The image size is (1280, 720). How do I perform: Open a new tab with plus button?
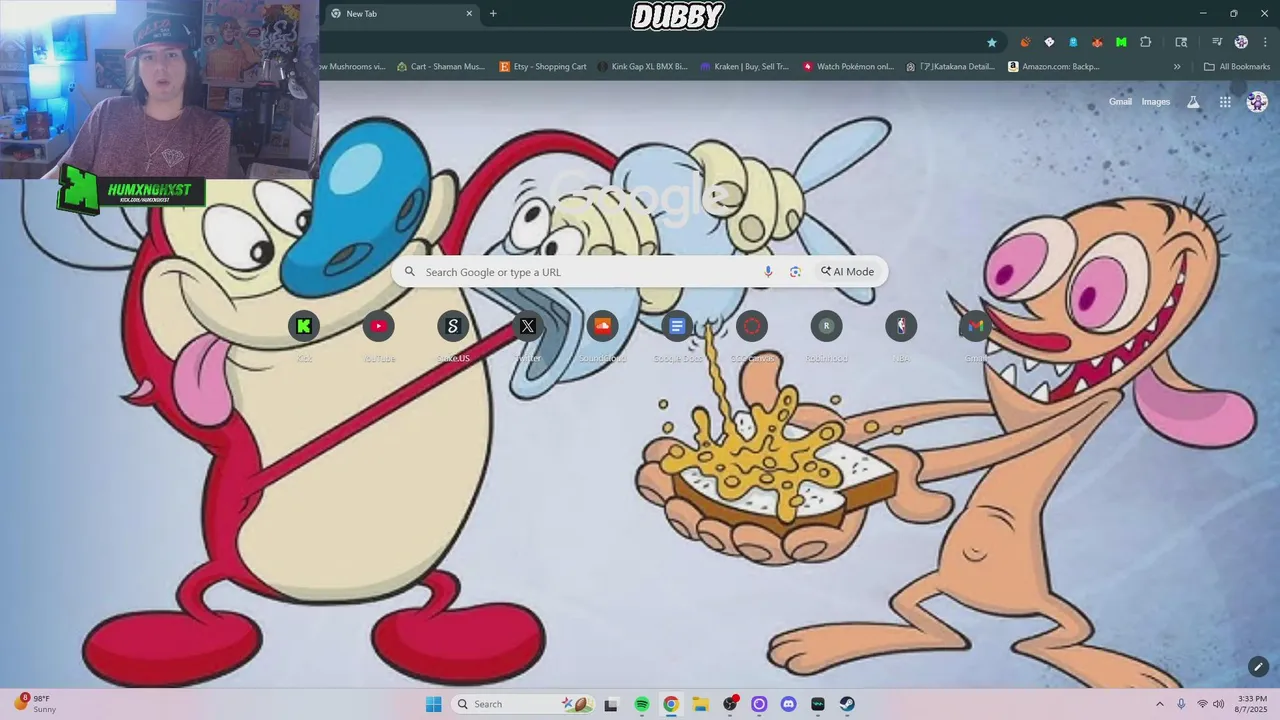point(493,14)
